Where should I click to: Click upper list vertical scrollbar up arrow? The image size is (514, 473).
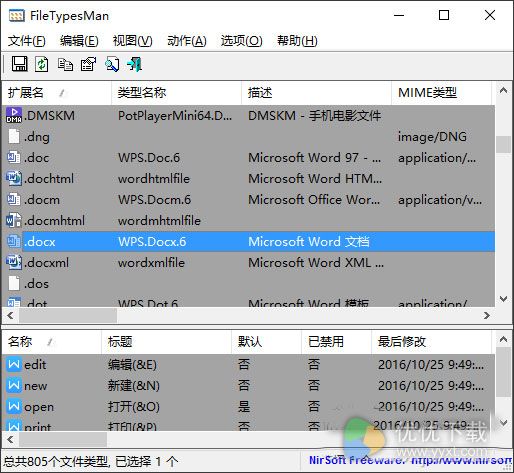(x=503, y=90)
